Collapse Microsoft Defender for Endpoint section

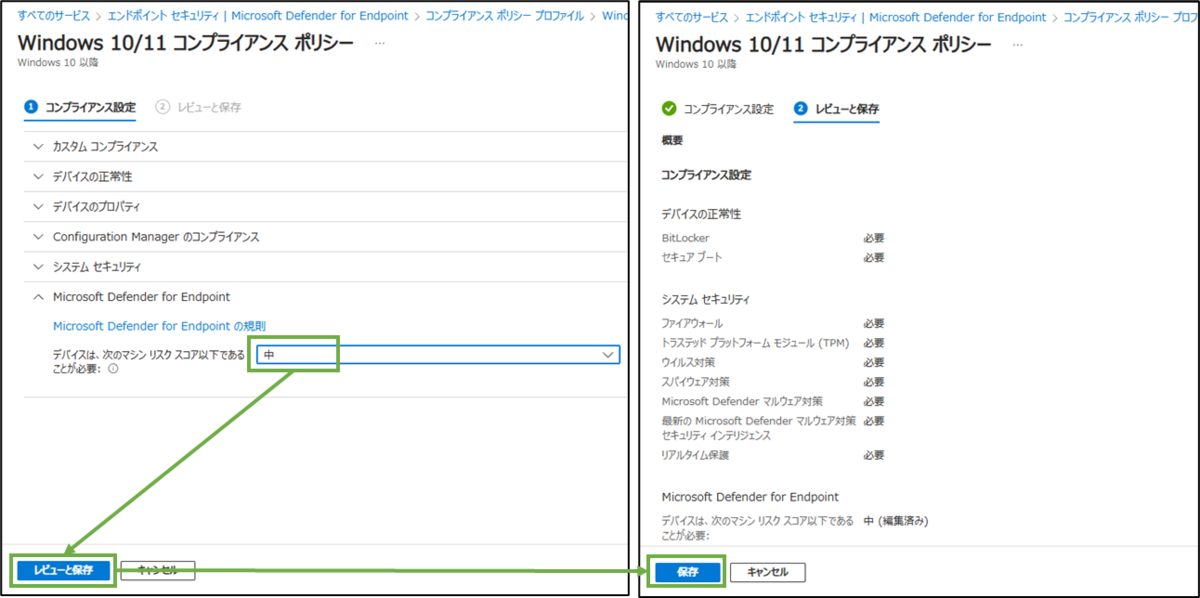(x=323, y=296)
